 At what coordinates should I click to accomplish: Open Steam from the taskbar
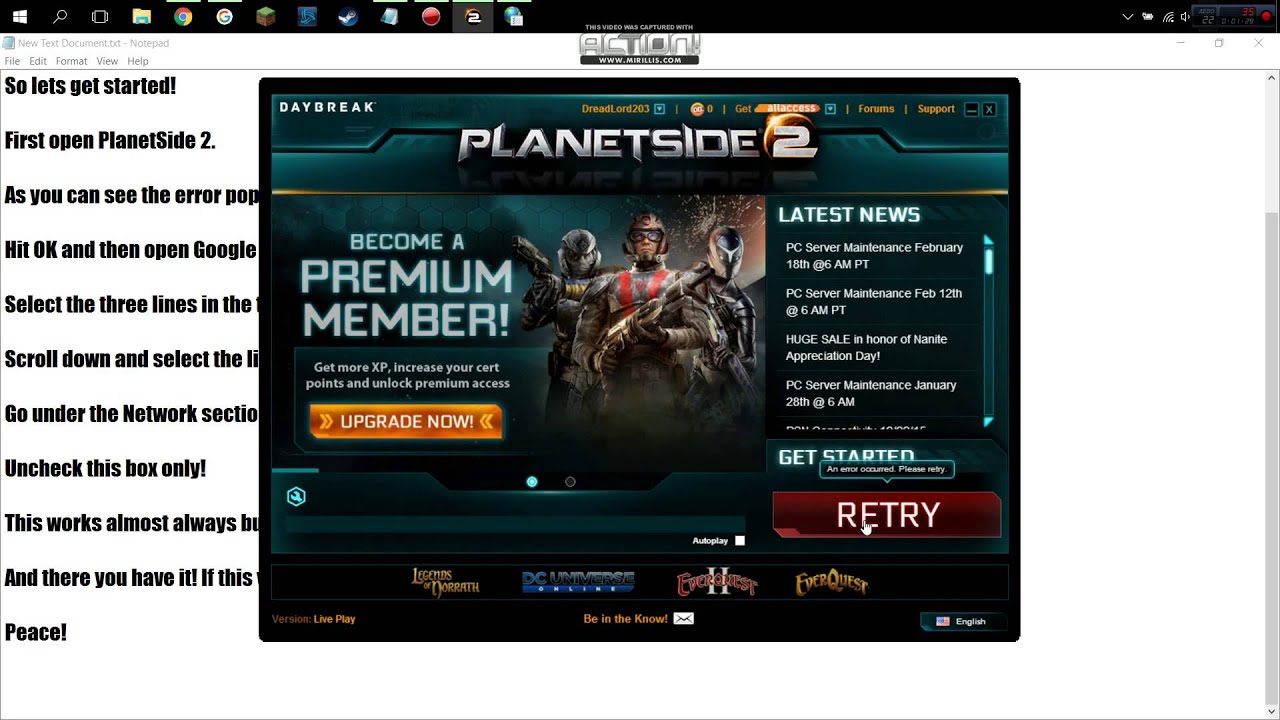[x=348, y=16]
